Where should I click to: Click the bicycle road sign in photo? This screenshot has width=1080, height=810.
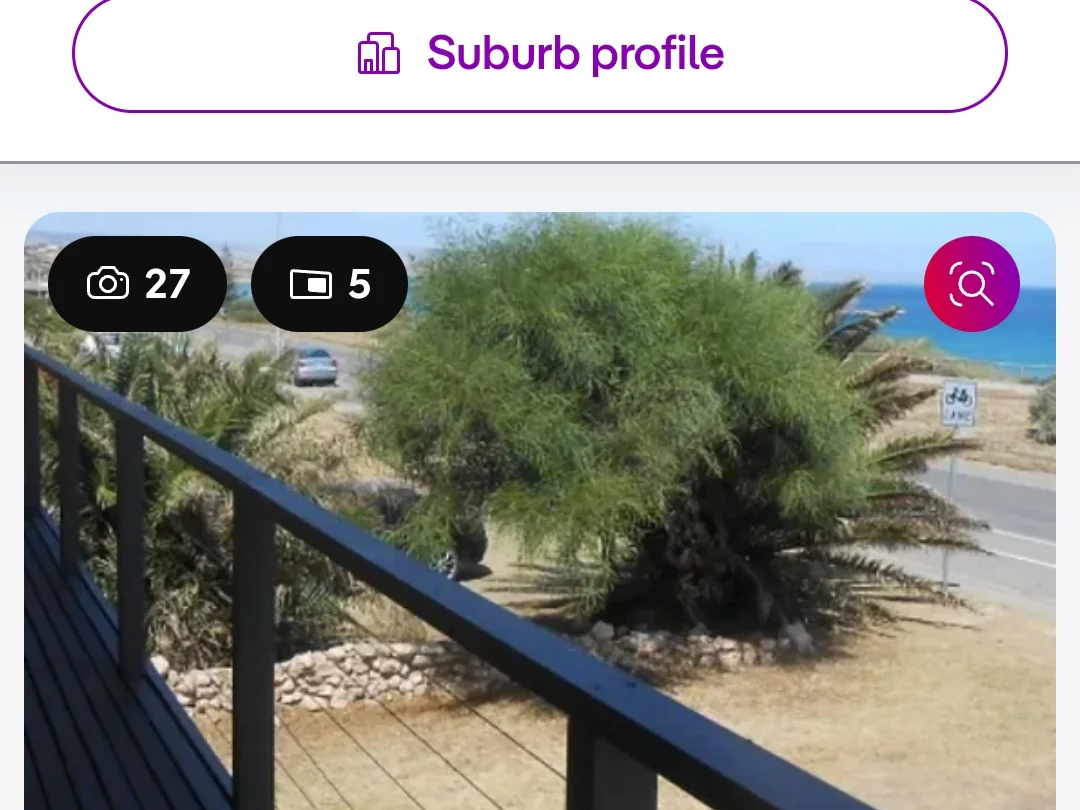click(x=959, y=402)
